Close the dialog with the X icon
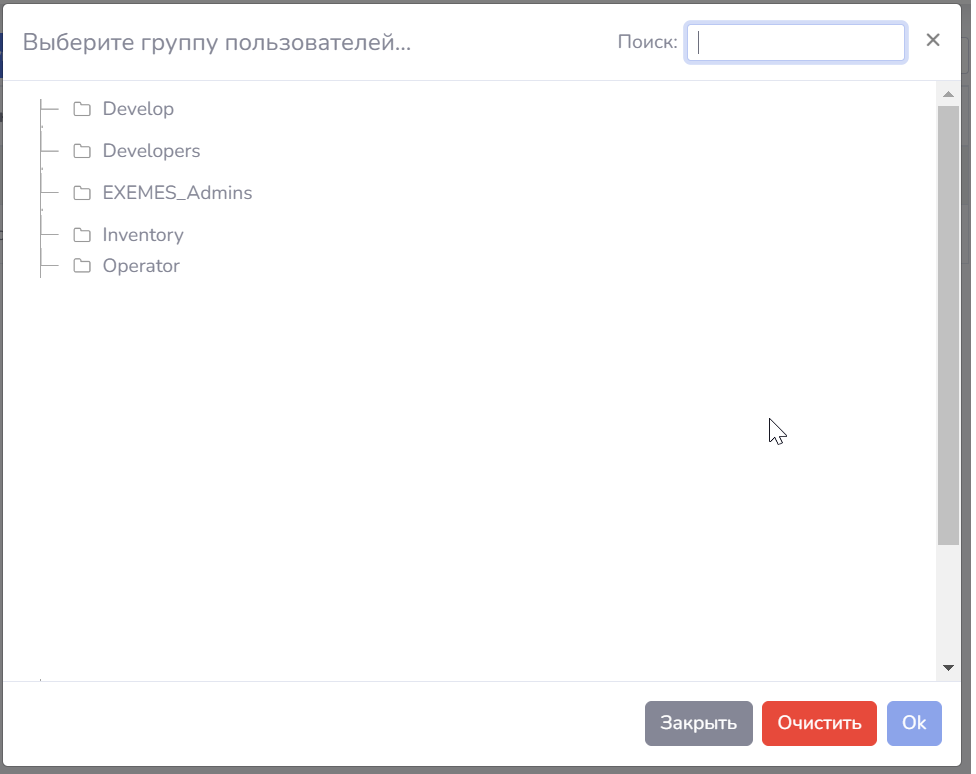 (933, 40)
